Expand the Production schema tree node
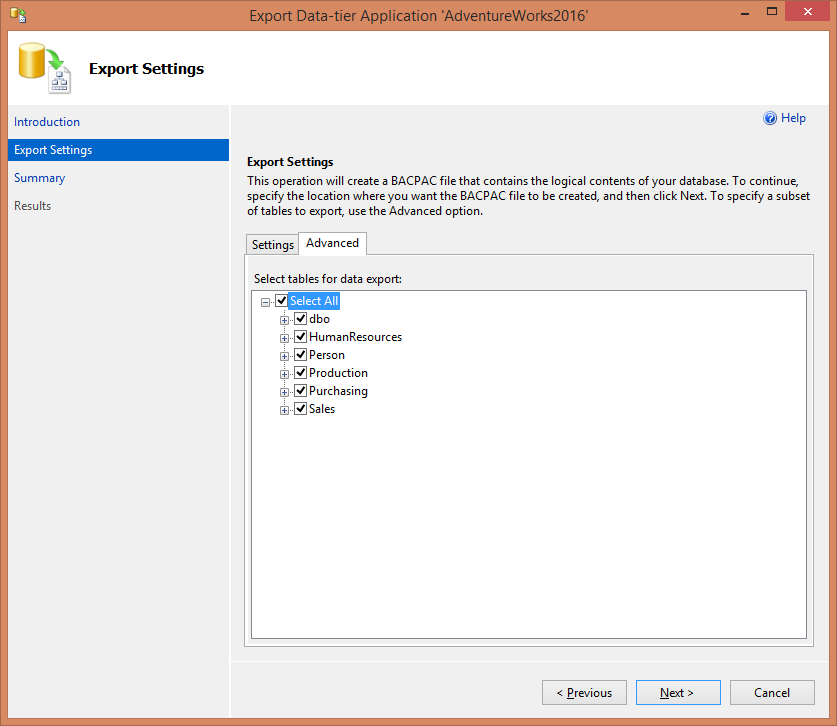 pyautogui.click(x=285, y=374)
